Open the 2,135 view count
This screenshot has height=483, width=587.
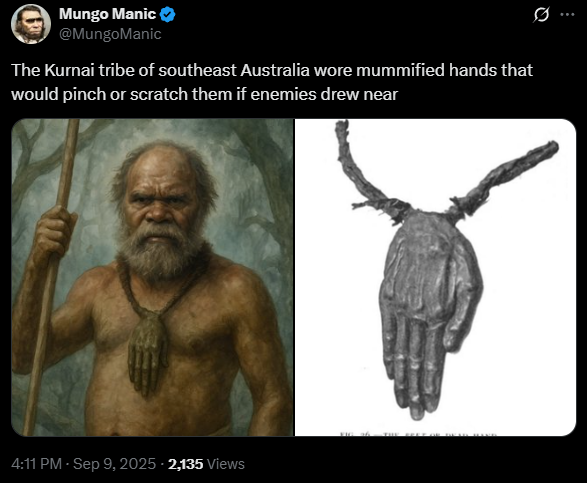(185, 464)
